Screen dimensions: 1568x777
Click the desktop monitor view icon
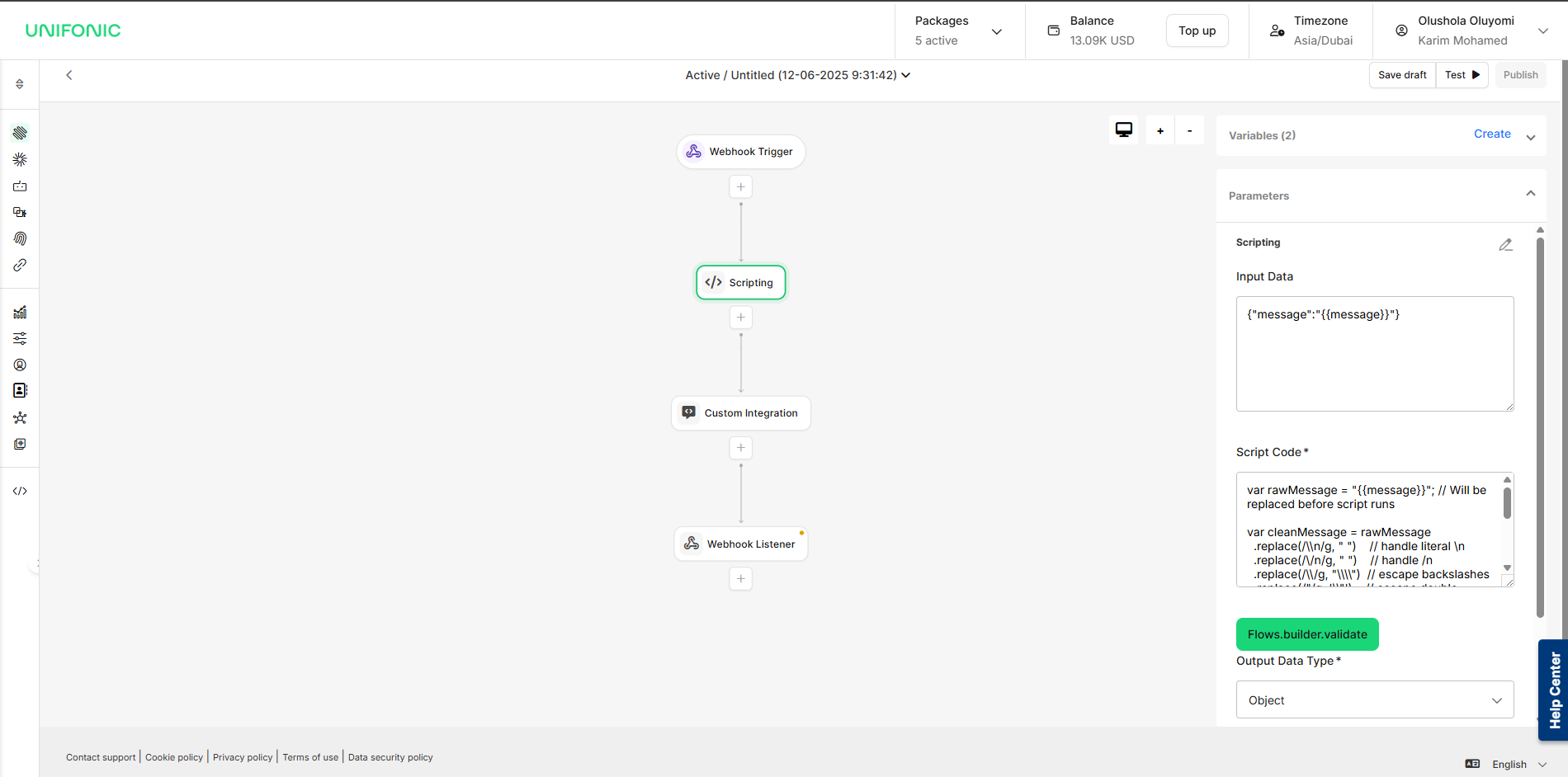point(1123,130)
